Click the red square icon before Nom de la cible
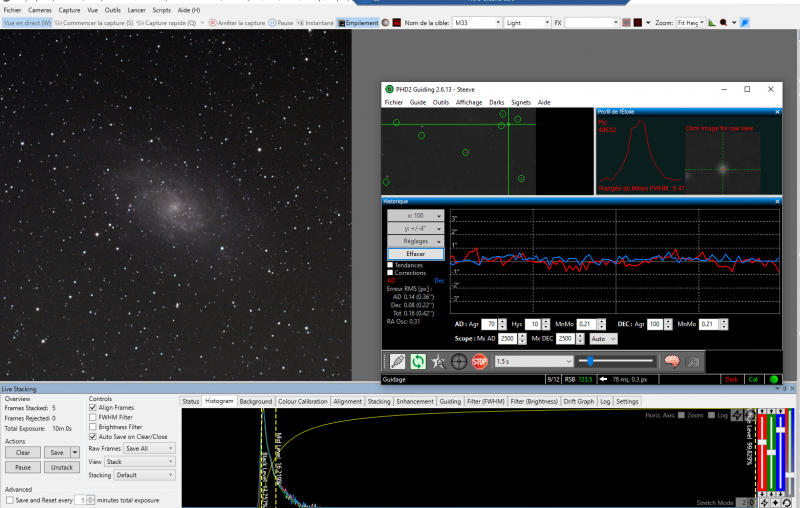This screenshot has width=800, height=508. click(x=396, y=22)
